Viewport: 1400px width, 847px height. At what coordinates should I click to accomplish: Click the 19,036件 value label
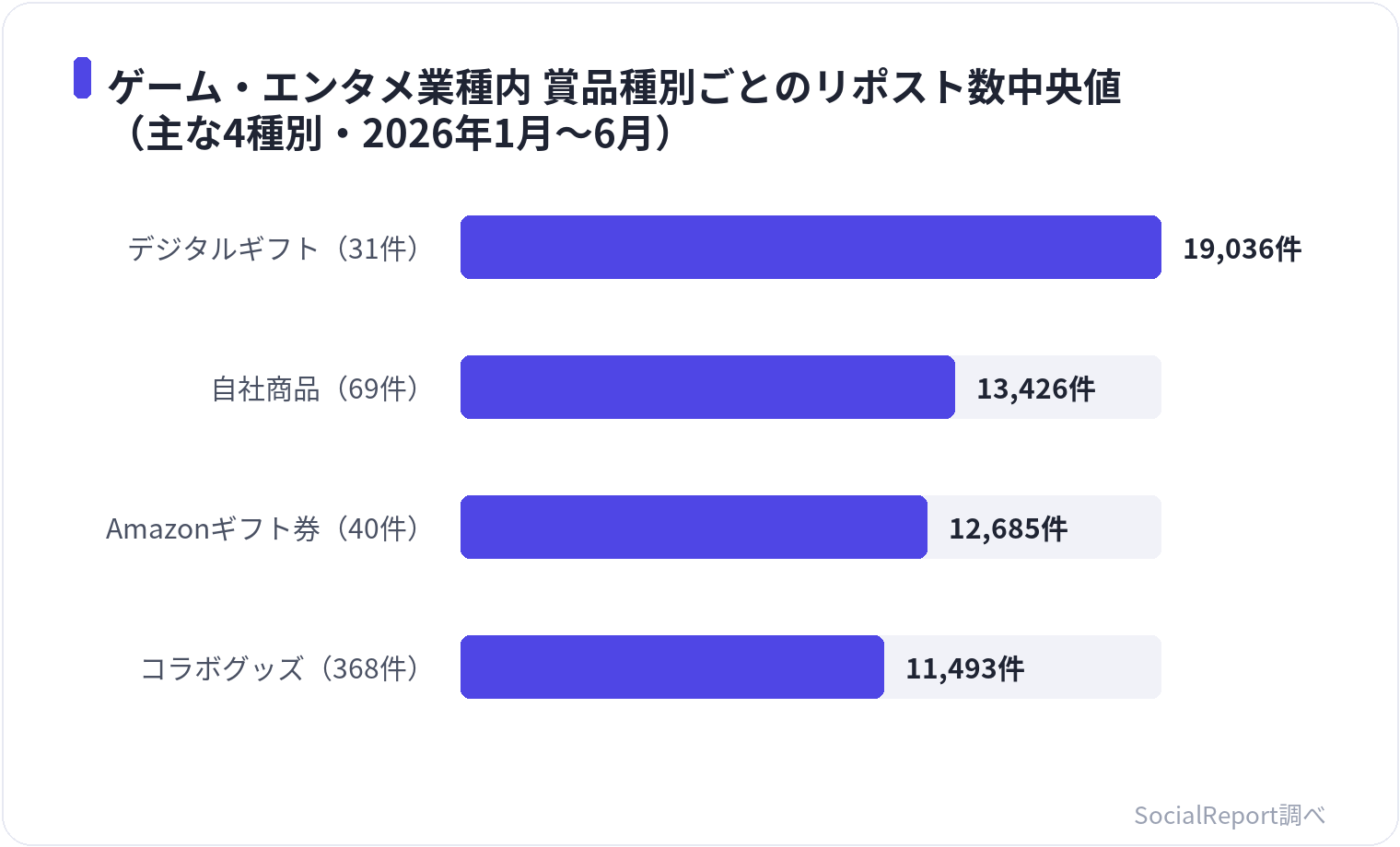tap(1242, 249)
